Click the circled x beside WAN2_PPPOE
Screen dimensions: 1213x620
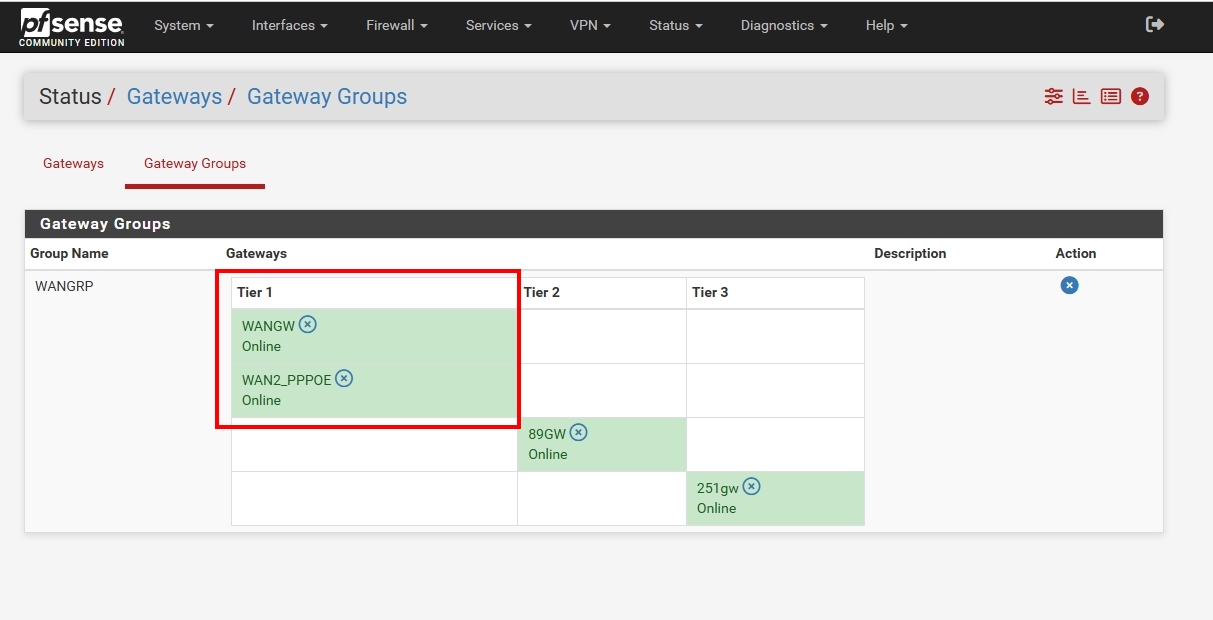[344, 378]
